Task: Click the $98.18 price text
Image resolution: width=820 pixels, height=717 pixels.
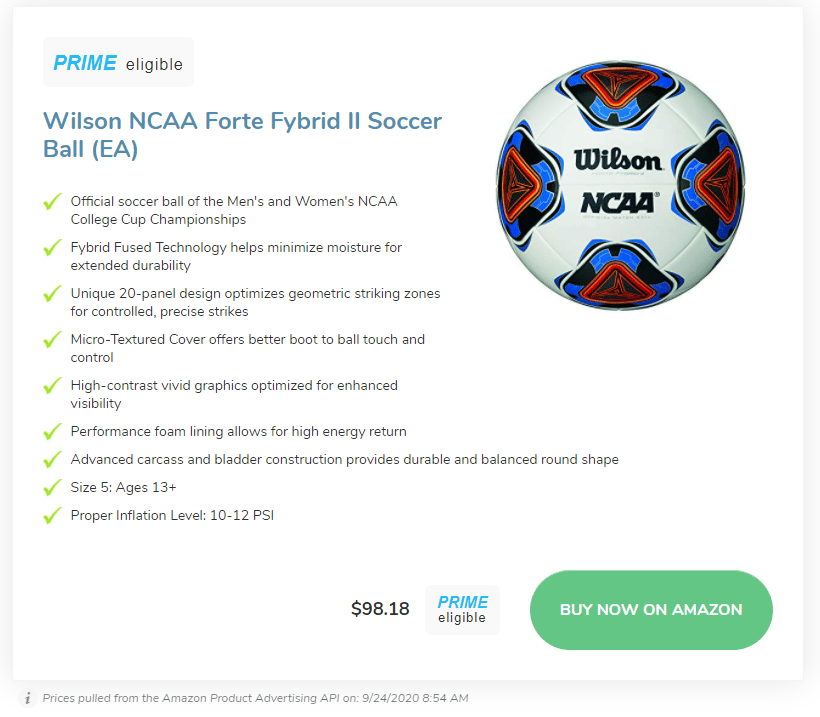Action: (x=380, y=609)
